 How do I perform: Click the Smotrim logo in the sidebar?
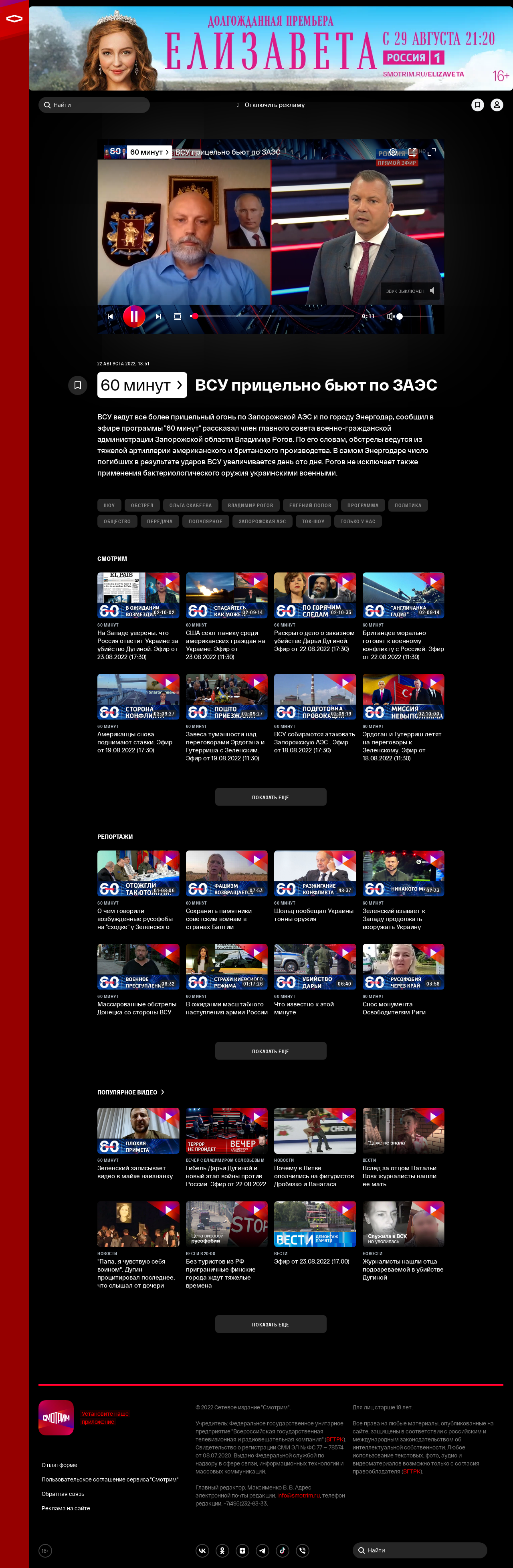click(x=14, y=19)
